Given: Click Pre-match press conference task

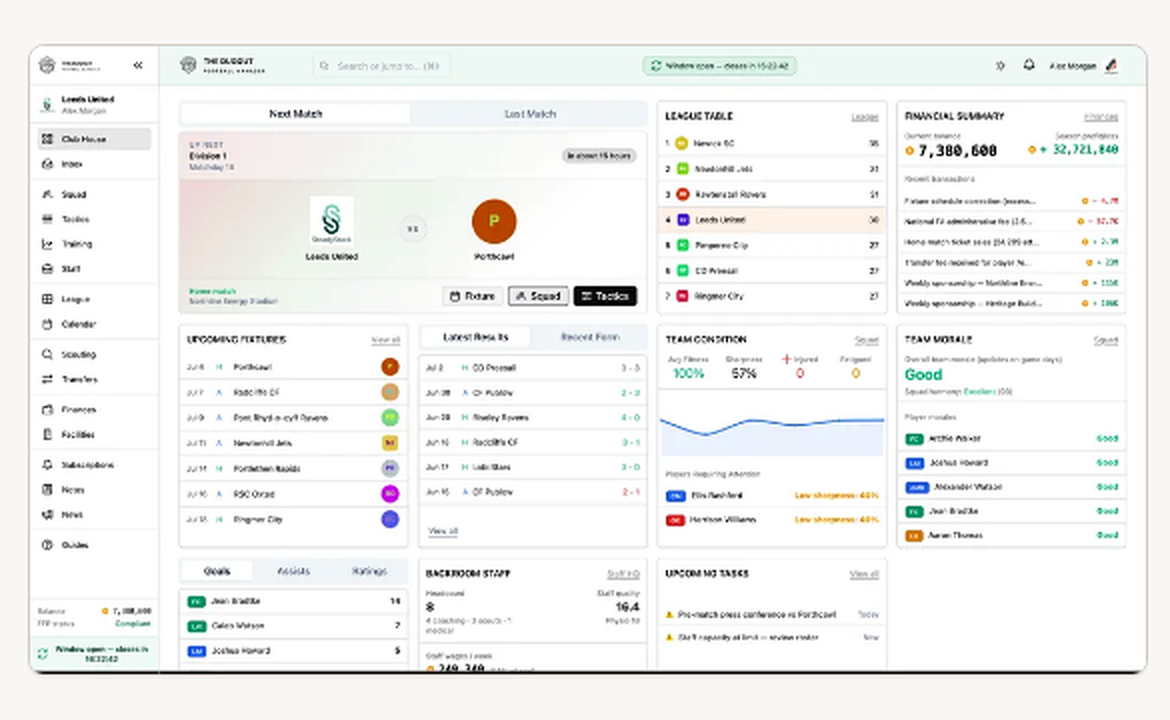Looking at the screenshot, I should (772, 615).
